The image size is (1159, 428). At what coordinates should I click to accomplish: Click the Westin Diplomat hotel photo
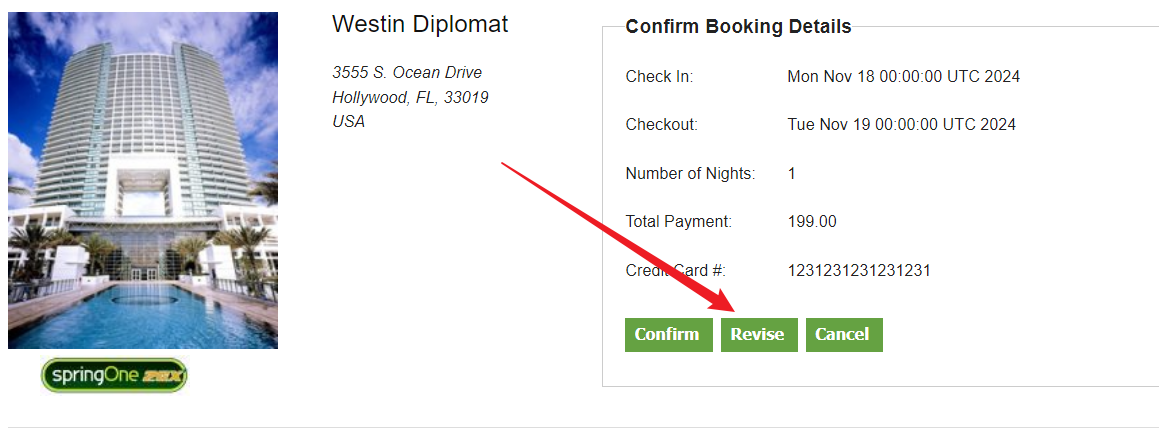[143, 180]
